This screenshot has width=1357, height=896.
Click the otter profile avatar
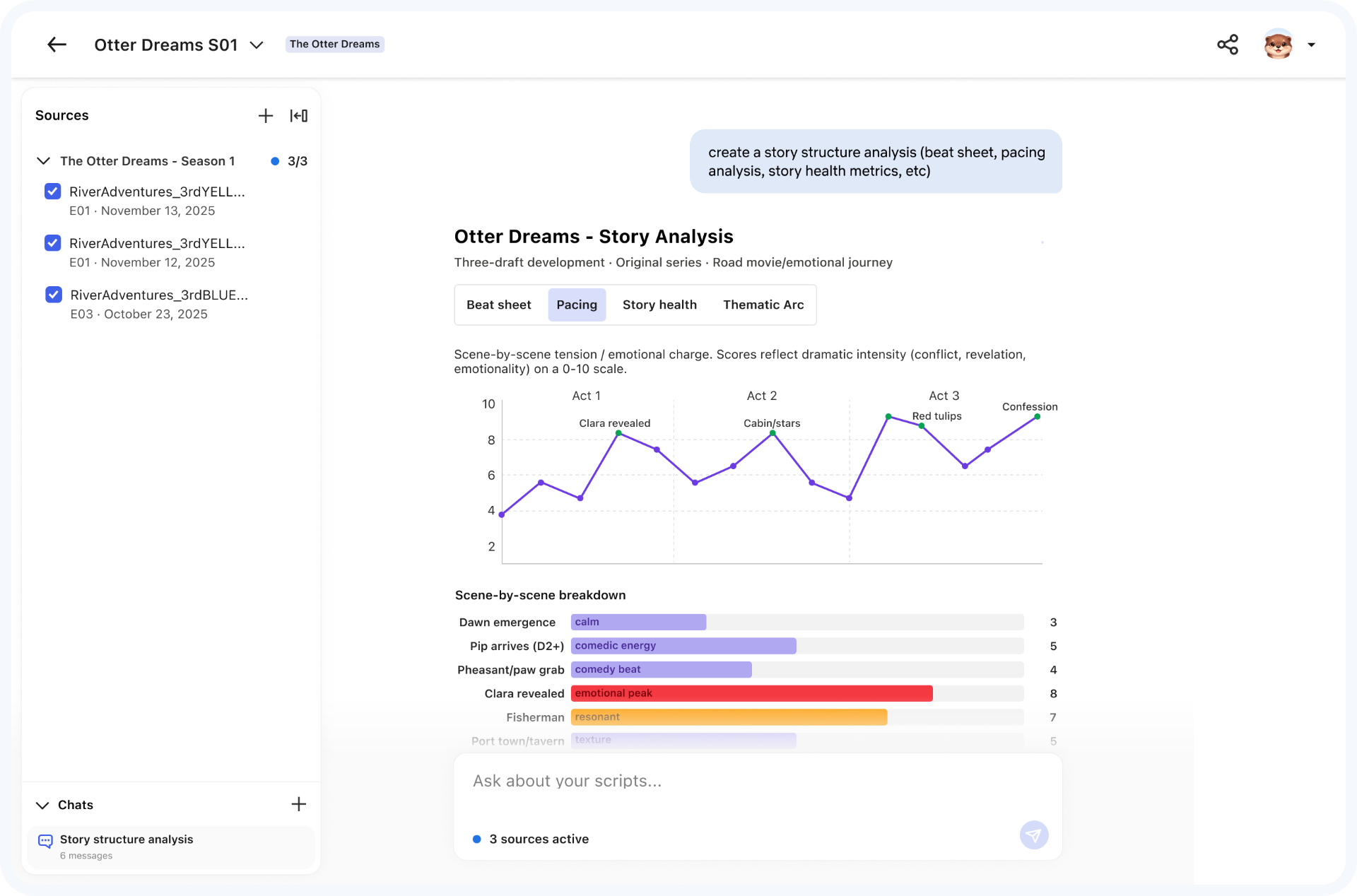coord(1278,45)
